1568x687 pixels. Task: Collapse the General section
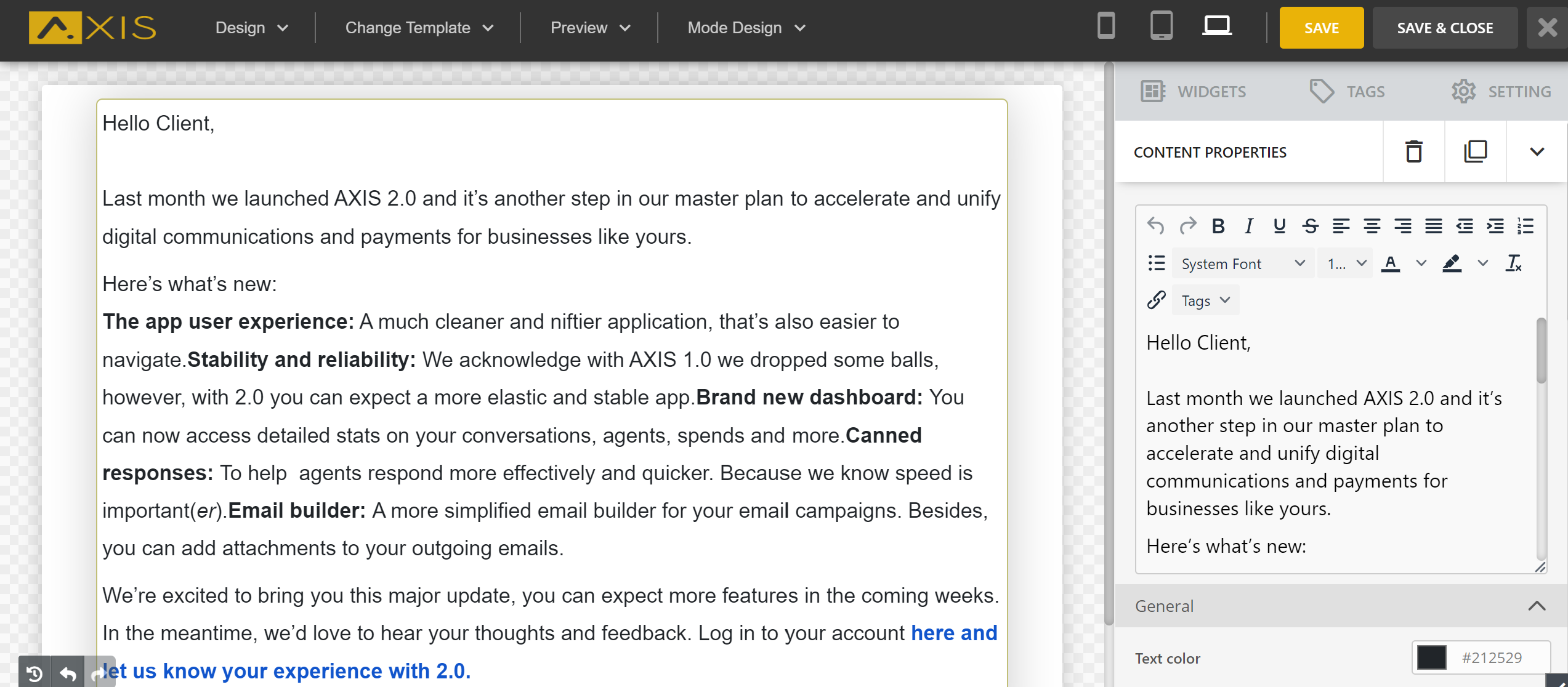tap(1537, 606)
